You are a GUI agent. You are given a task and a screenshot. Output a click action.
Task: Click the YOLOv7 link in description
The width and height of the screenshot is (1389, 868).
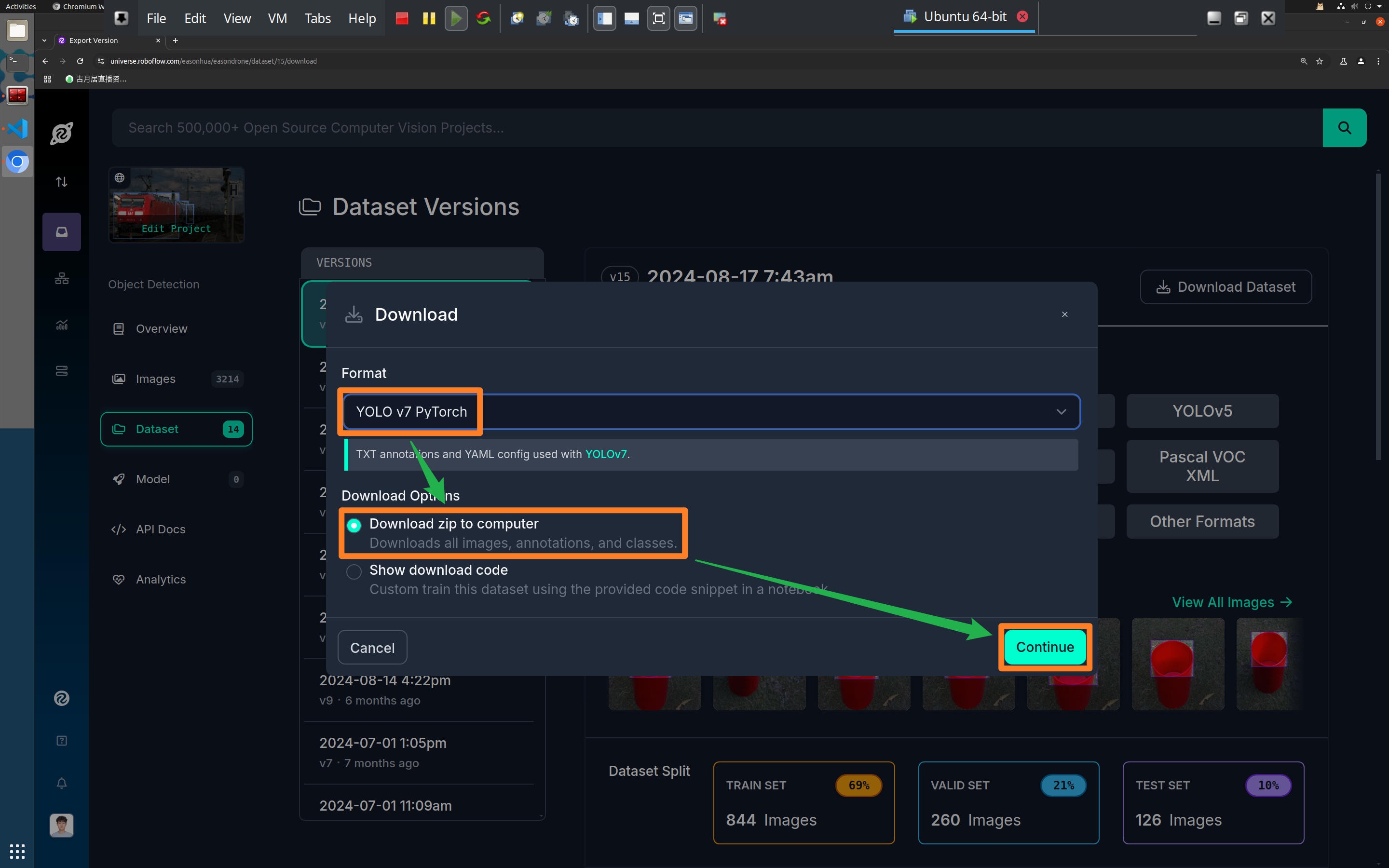click(x=606, y=454)
